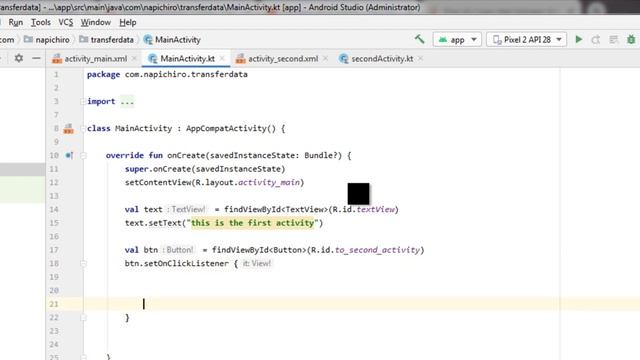
Task: Open the Window menu
Action: pyautogui.click(x=96, y=22)
